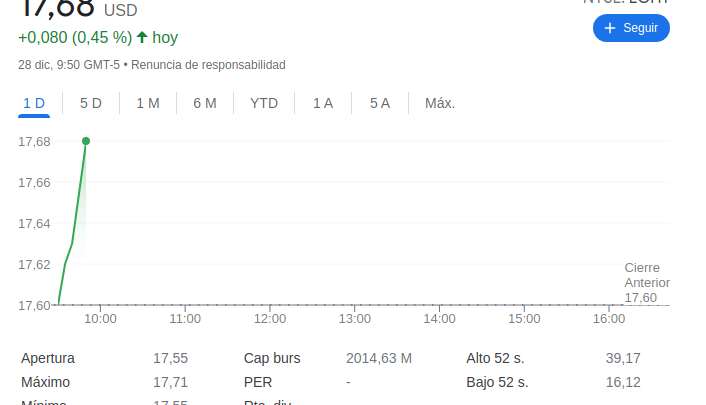This screenshot has height=405, width=706.
Task: Switch to the 1 A yearly view
Action: [x=322, y=103]
